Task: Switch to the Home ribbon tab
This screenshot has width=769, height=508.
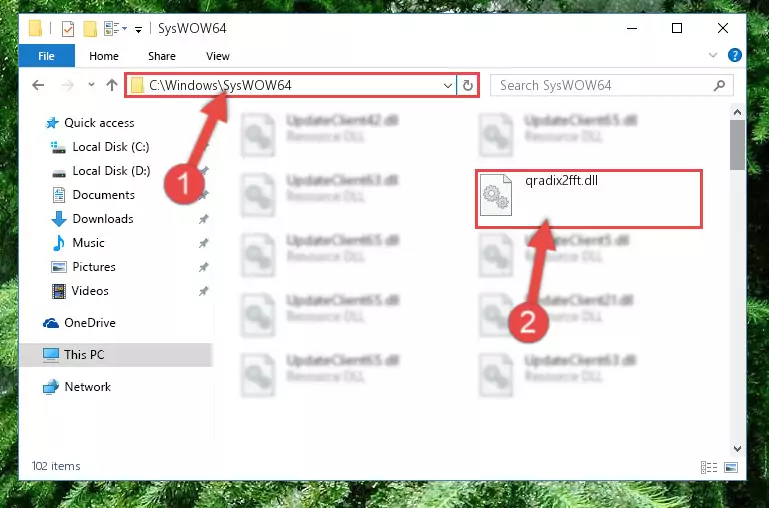Action: coord(104,56)
